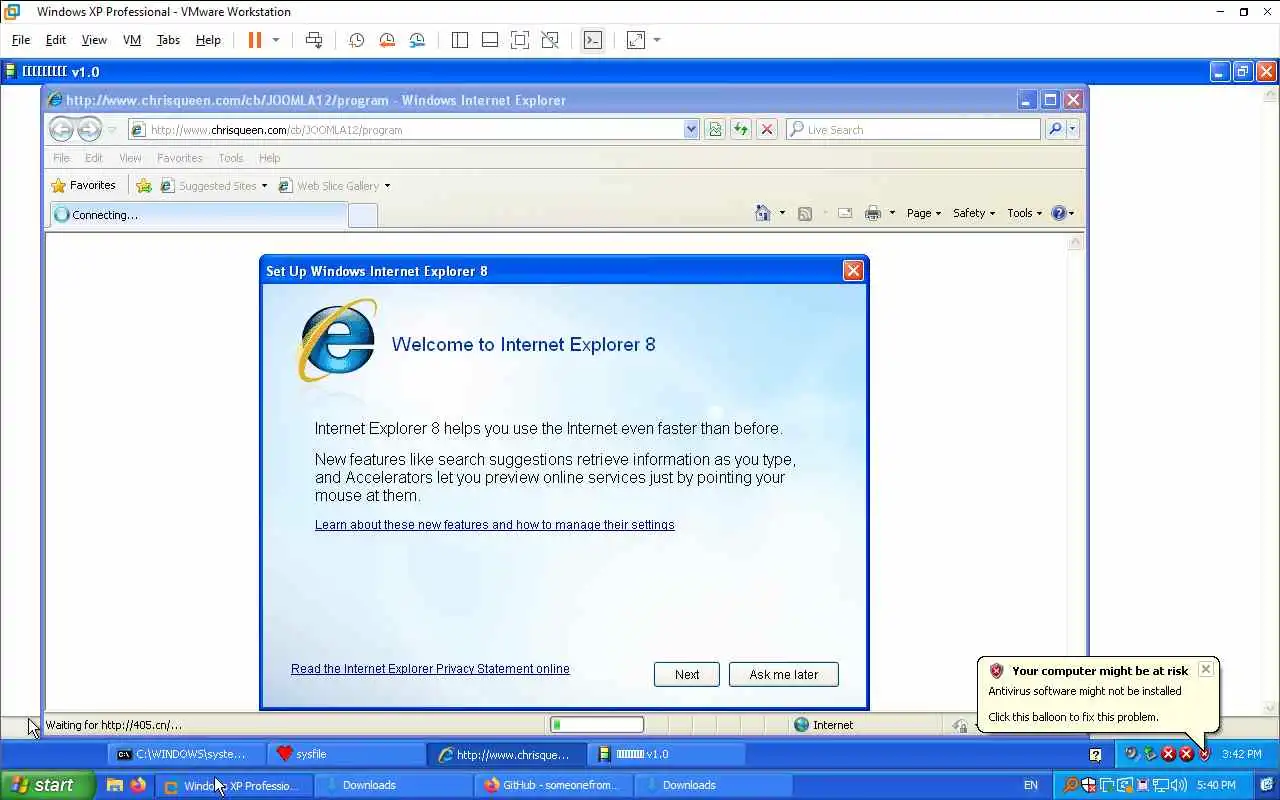Screen dimensions: 1280x800
Task: Open the IE Tools command dropdown
Action: 1024,213
